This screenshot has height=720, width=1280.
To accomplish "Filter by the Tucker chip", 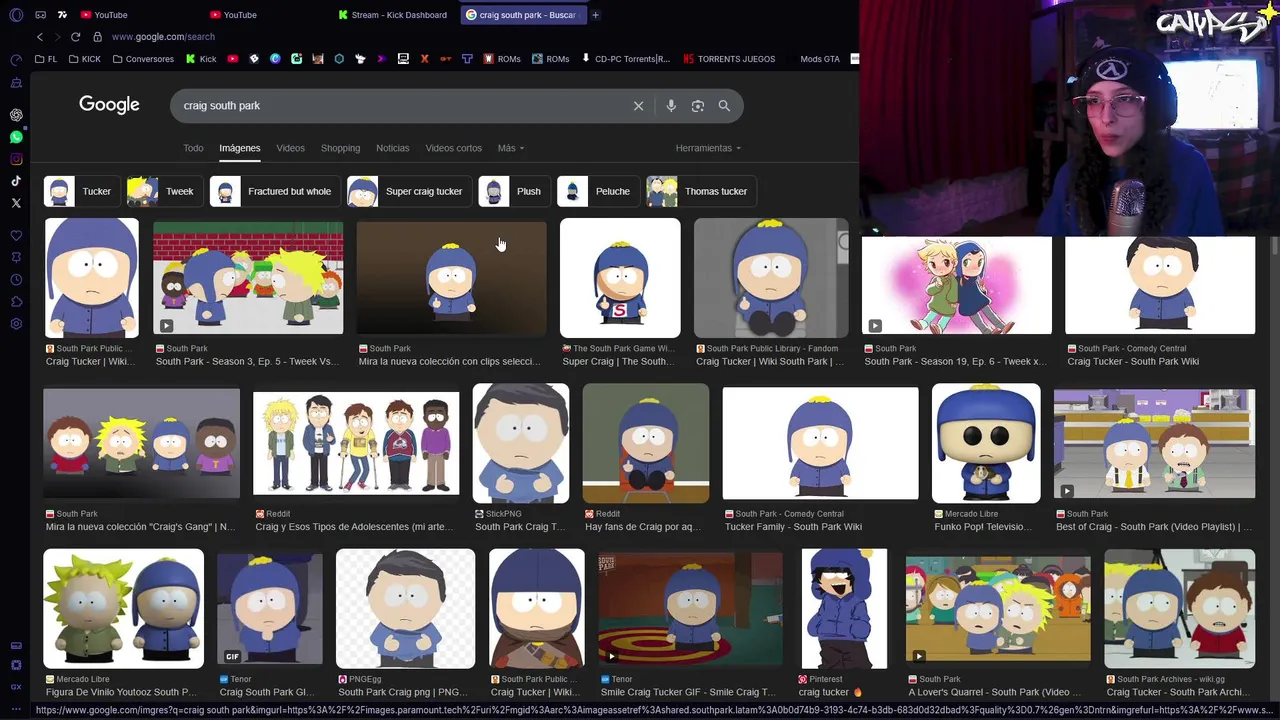I will pyautogui.click(x=81, y=191).
